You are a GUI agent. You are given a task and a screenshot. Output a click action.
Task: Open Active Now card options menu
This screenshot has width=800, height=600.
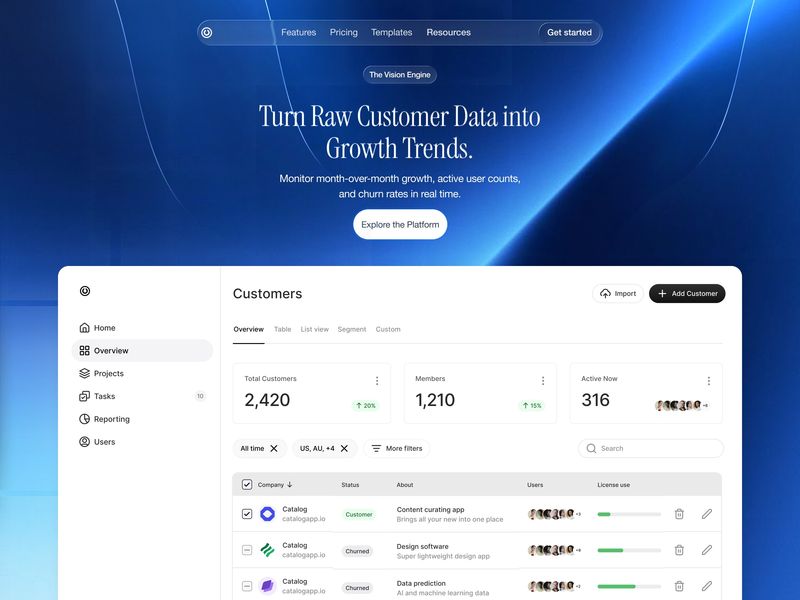pyautogui.click(x=709, y=381)
